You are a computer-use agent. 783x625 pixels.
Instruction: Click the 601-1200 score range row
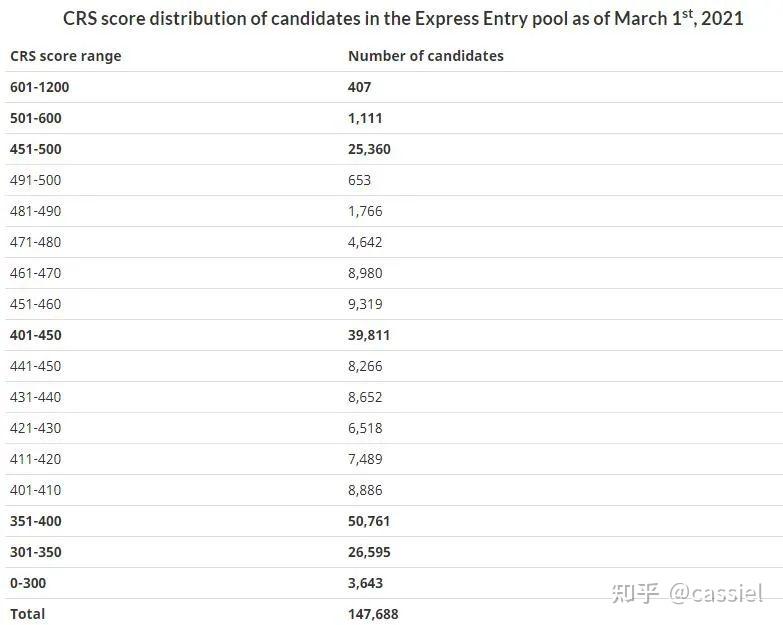click(x=40, y=87)
